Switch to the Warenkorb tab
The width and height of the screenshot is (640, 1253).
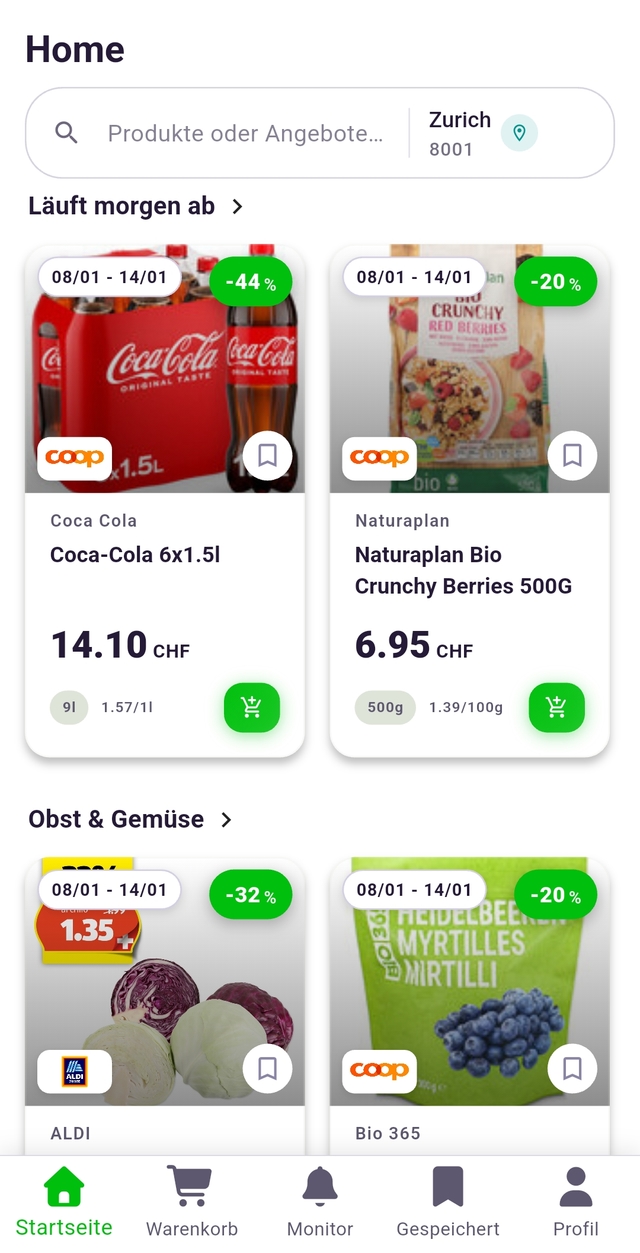[192, 1203]
